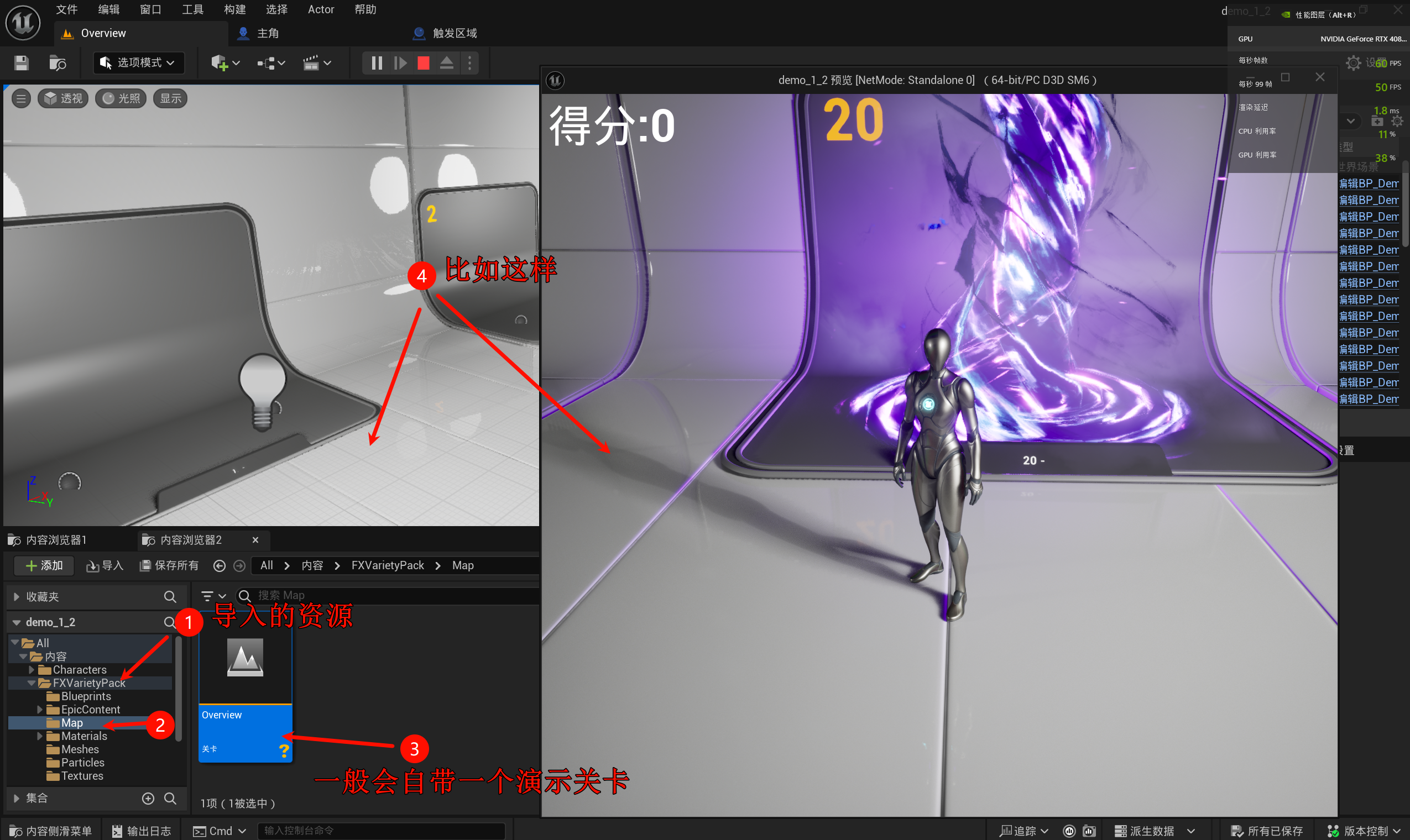Pause the running simulation
Image resolution: width=1410 pixels, height=840 pixels.
pos(377,63)
